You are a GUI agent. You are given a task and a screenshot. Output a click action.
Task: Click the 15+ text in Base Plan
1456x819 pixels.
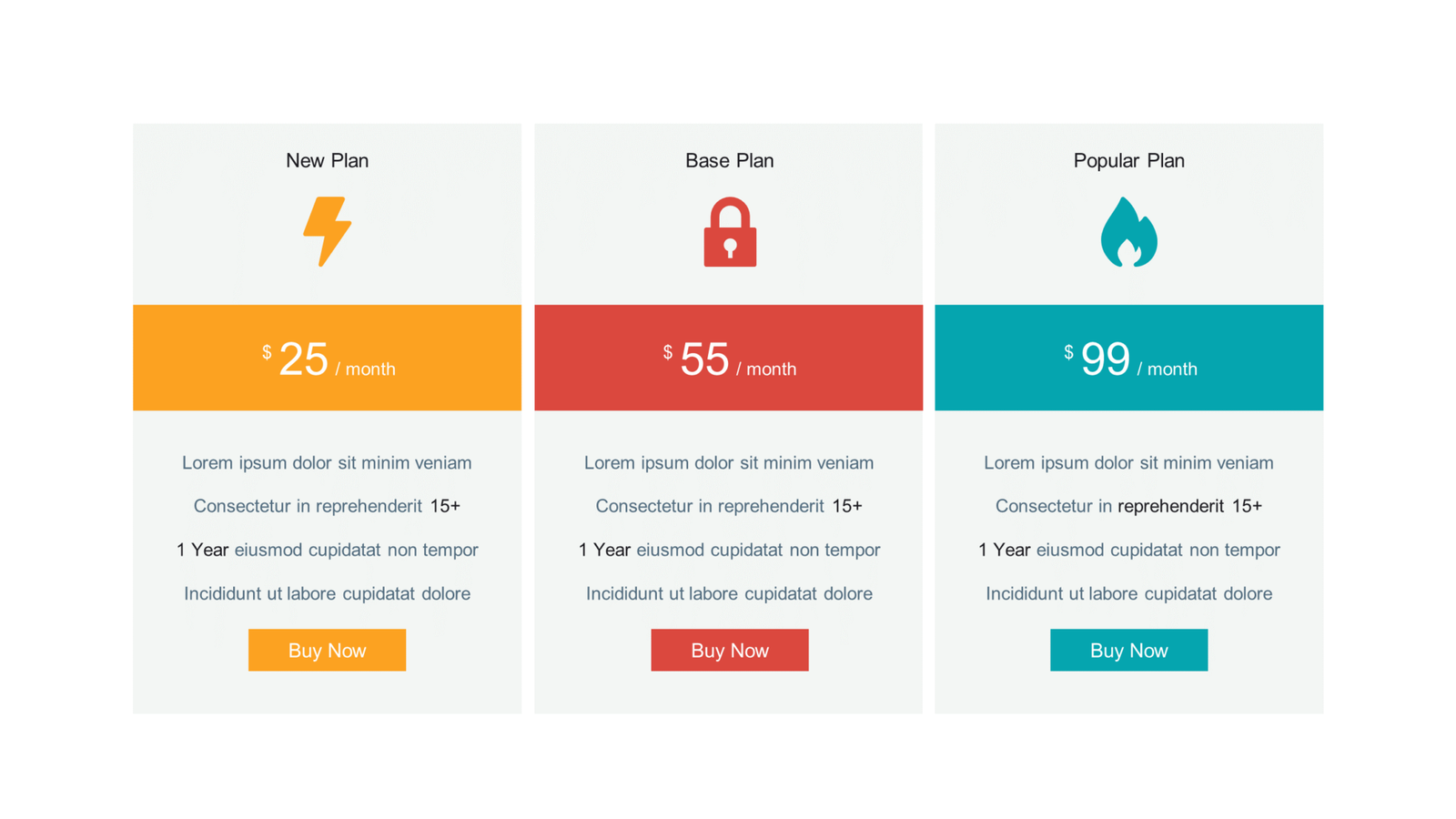coord(847,506)
